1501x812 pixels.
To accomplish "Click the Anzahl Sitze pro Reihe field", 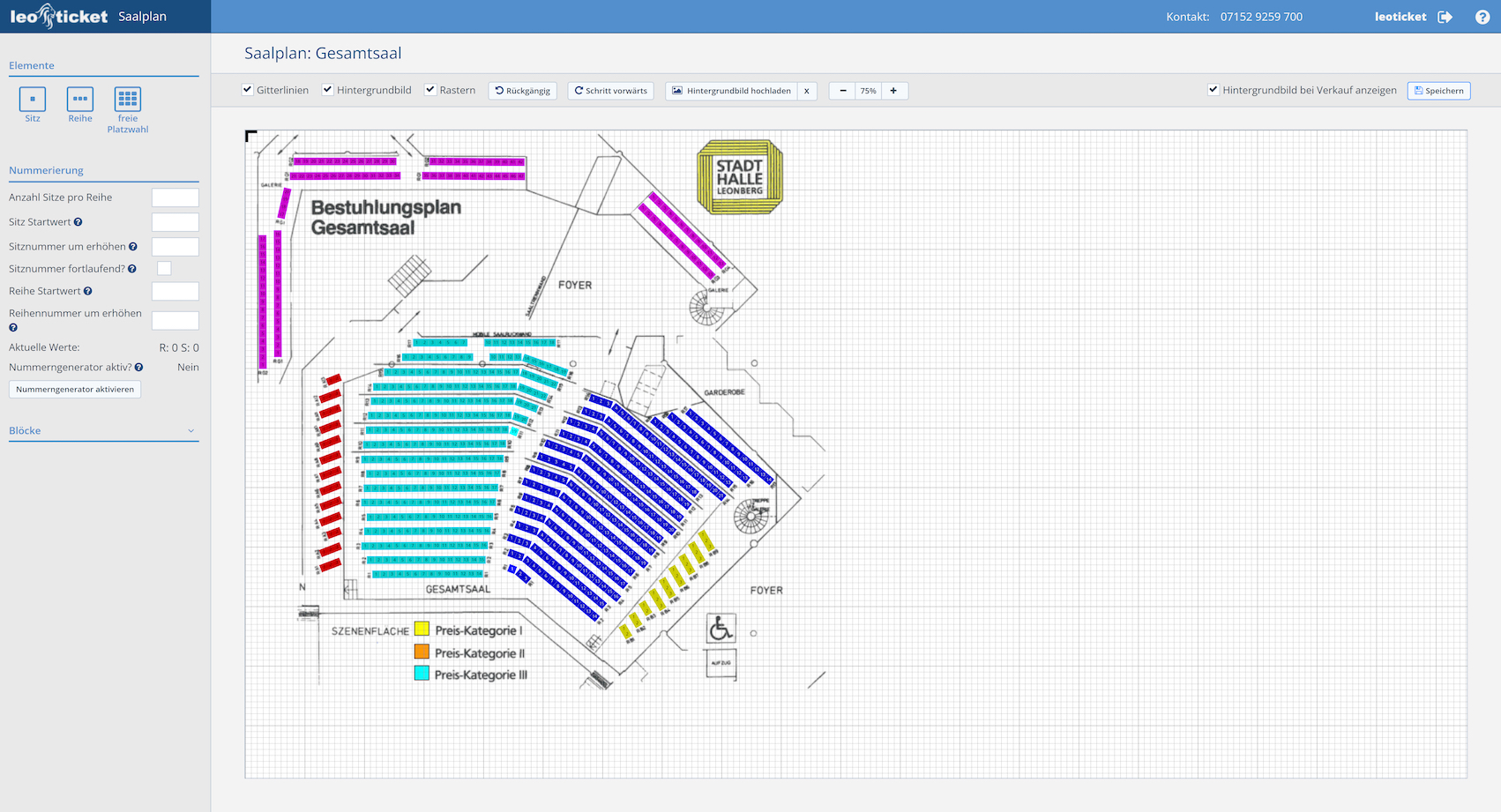I will 175,197.
